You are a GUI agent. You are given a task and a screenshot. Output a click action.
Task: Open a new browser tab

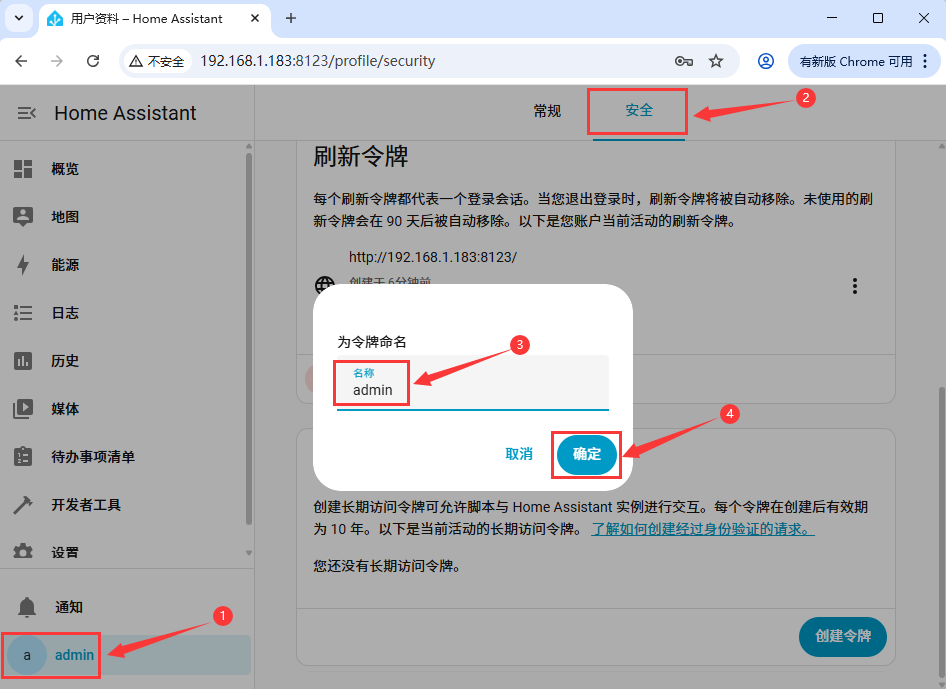[x=291, y=18]
